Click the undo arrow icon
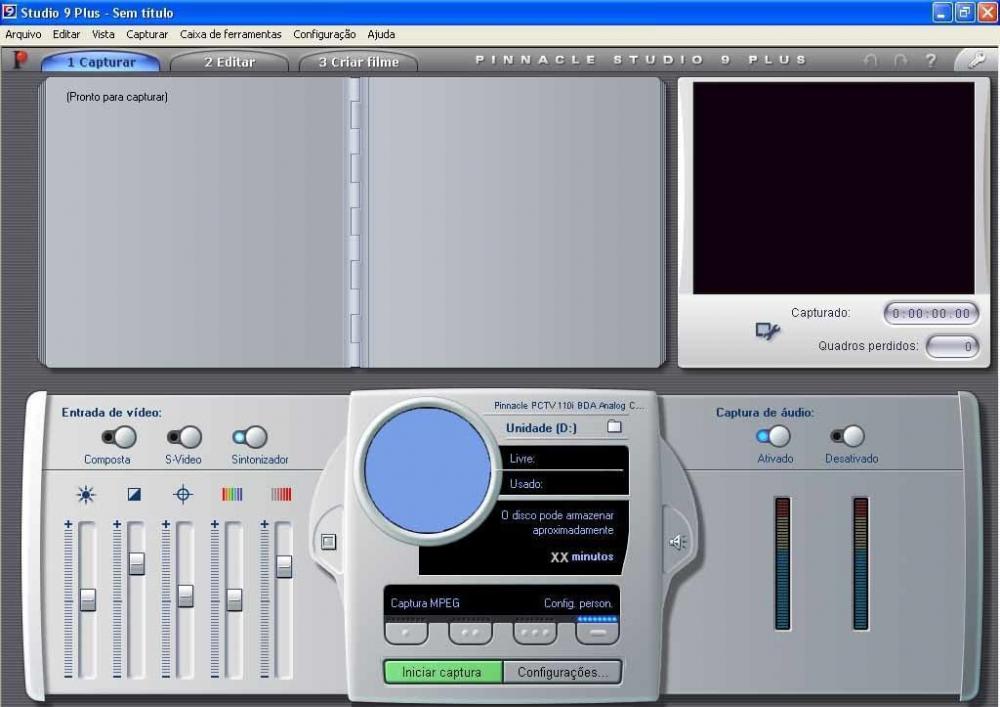The height and width of the screenshot is (707, 1000). tap(870, 61)
